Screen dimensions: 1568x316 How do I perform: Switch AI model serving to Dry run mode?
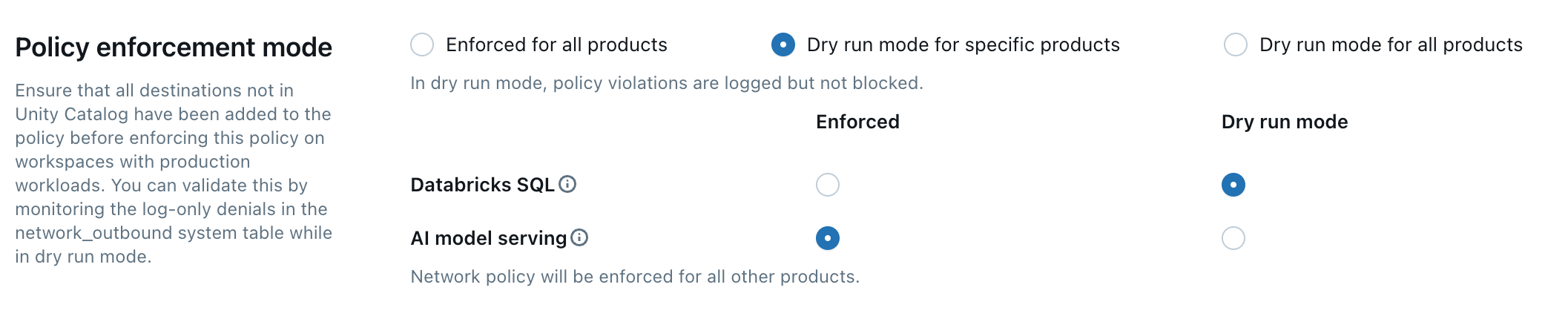coord(1233,238)
